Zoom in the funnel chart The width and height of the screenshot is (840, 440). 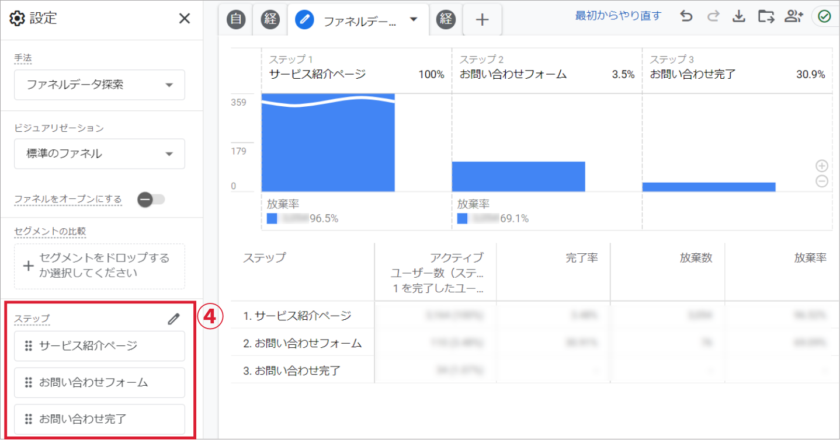point(822,165)
